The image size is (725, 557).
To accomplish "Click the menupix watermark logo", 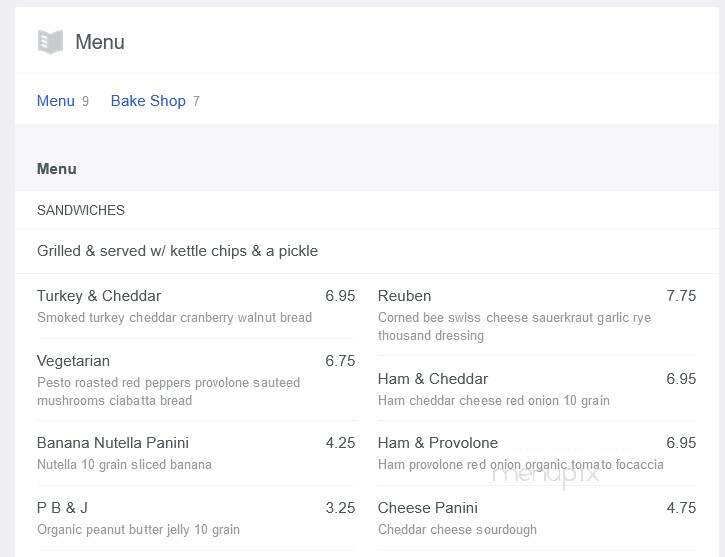I will 545,475.
